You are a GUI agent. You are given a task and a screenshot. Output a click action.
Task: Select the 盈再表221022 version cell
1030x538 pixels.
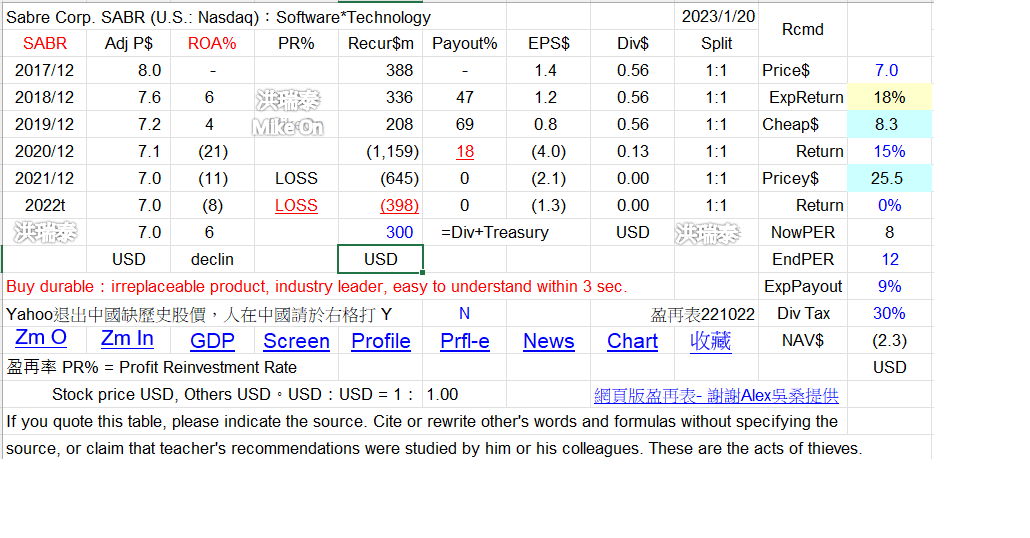tap(702, 314)
